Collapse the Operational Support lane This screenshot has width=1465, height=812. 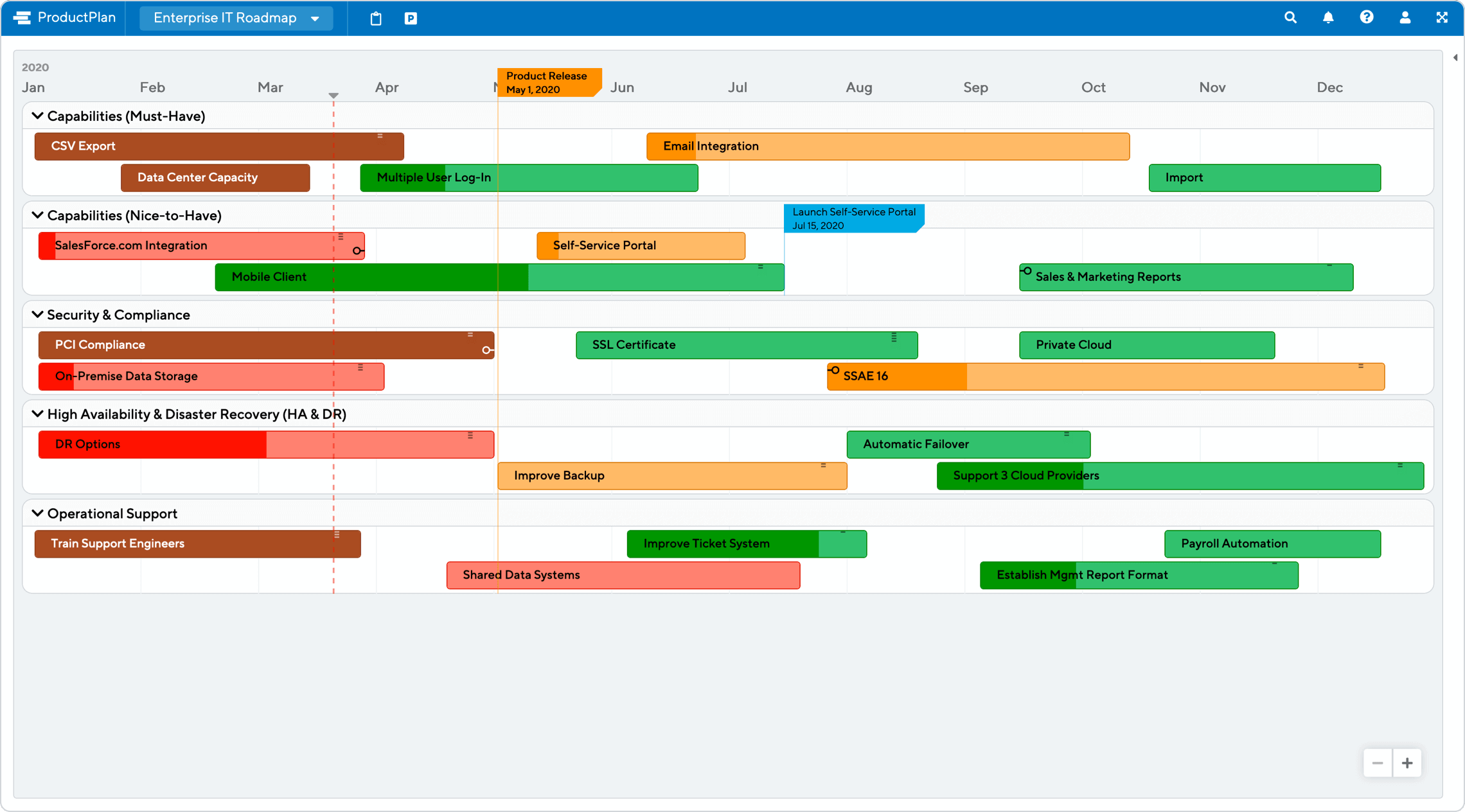pos(37,513)
